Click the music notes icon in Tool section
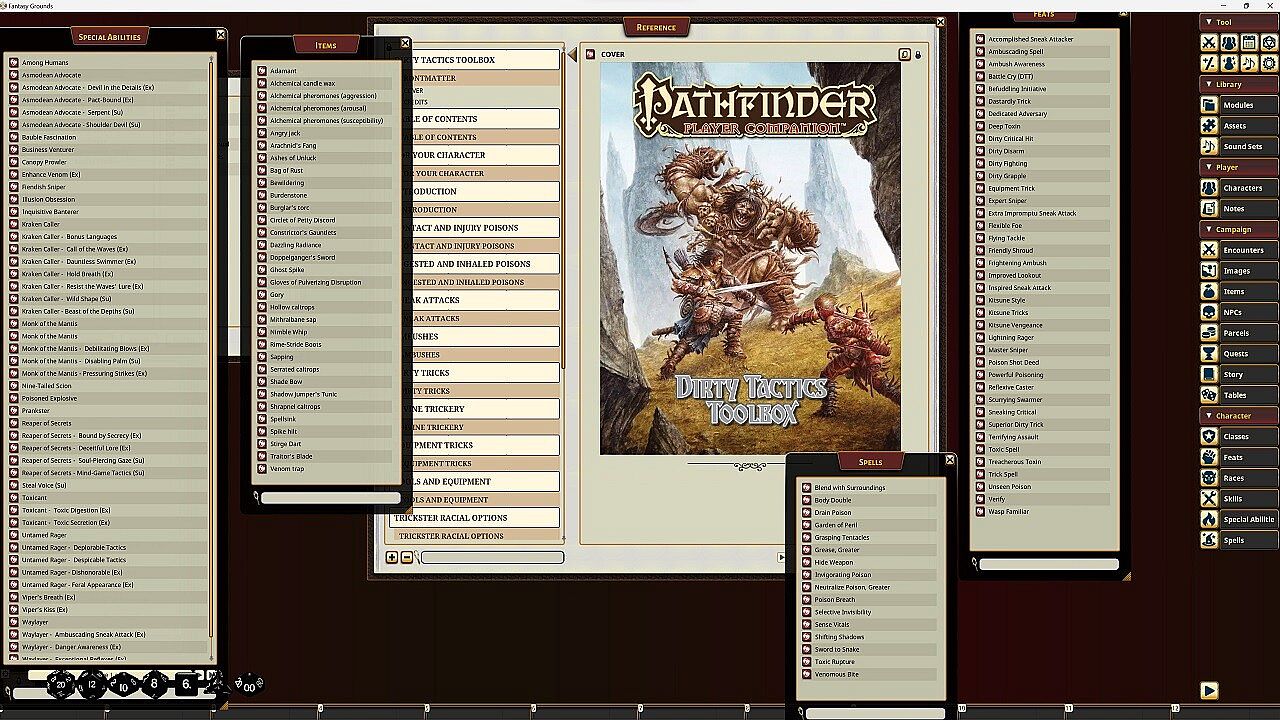Viewport: 1280px width, 720px height. tap(1249, 62)
